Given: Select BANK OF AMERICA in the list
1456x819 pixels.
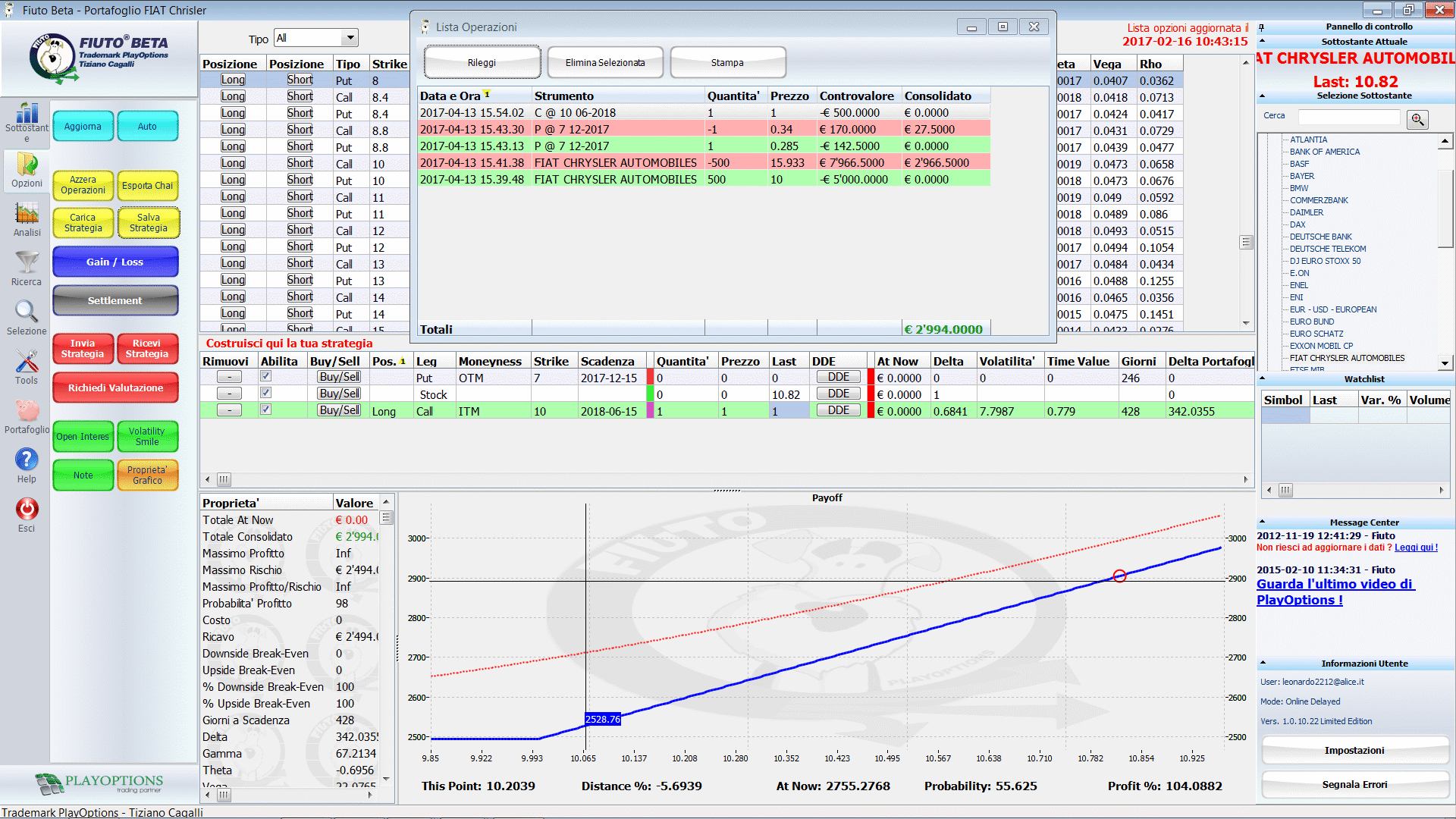Looking at the screenshot, I should (1324, 152).
